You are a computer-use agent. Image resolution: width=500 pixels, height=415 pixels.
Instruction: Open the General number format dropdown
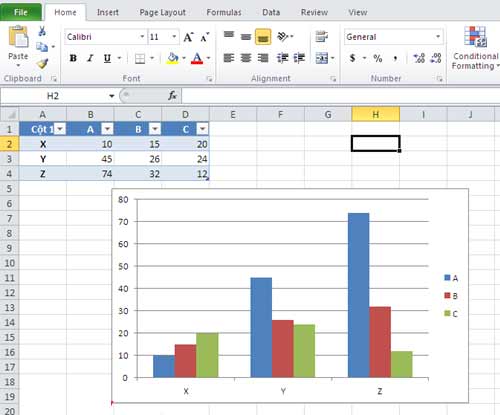click(438, 37)
